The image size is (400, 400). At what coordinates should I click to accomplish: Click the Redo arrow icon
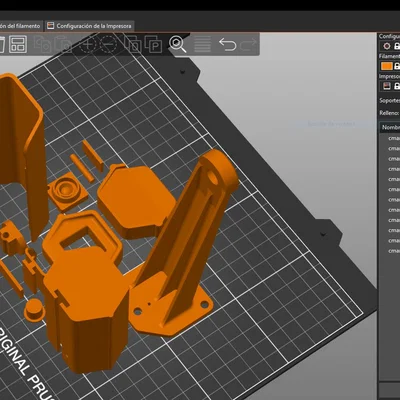point(249,44)
